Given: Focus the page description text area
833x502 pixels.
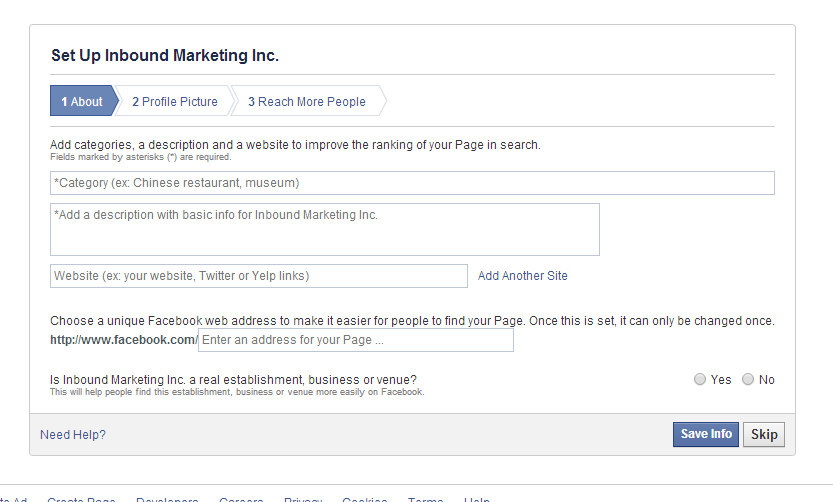Looking at the screenshot, I should coord(325,229).
